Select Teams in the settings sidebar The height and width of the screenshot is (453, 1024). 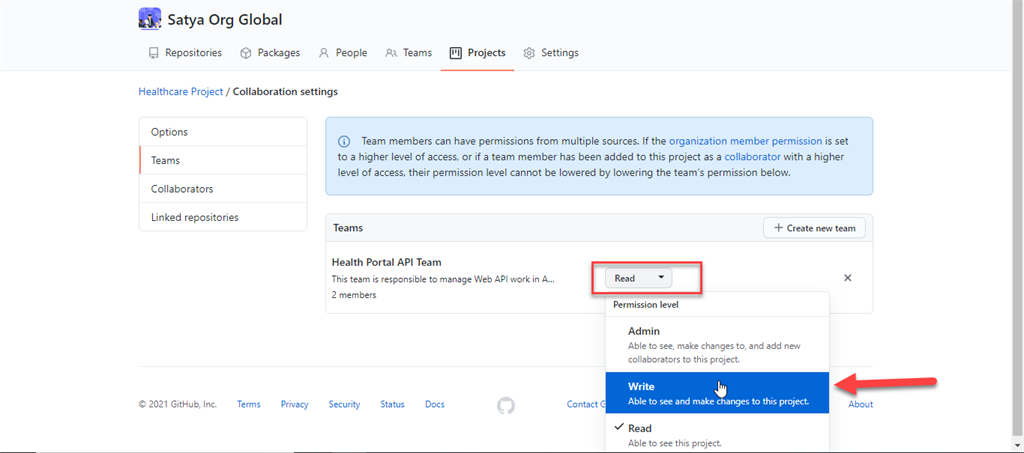tap(223, 160)
